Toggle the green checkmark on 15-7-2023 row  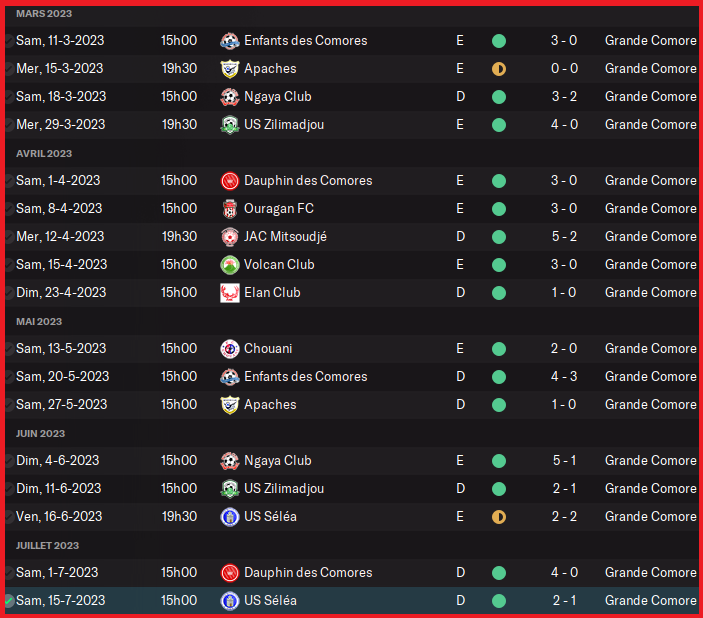tap(9, 601)
